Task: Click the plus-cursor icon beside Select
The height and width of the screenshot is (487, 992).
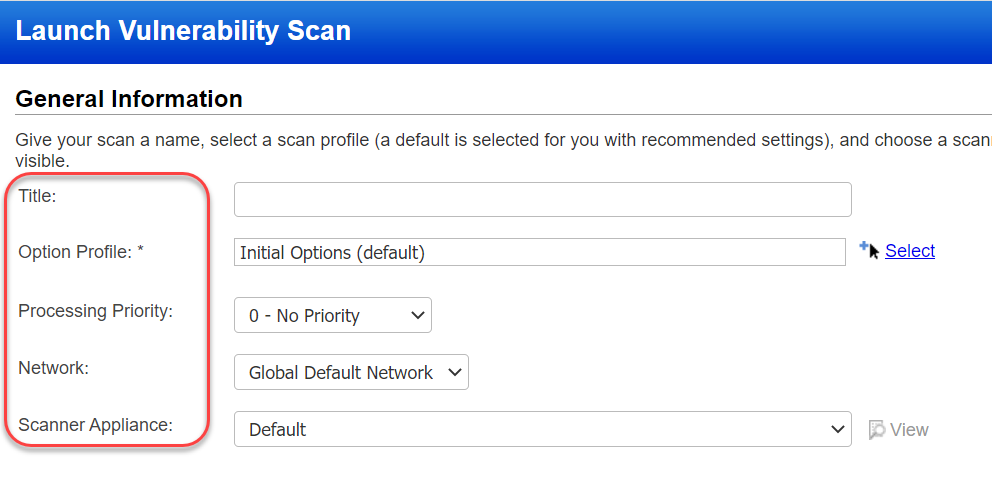Action: point(869,249)
